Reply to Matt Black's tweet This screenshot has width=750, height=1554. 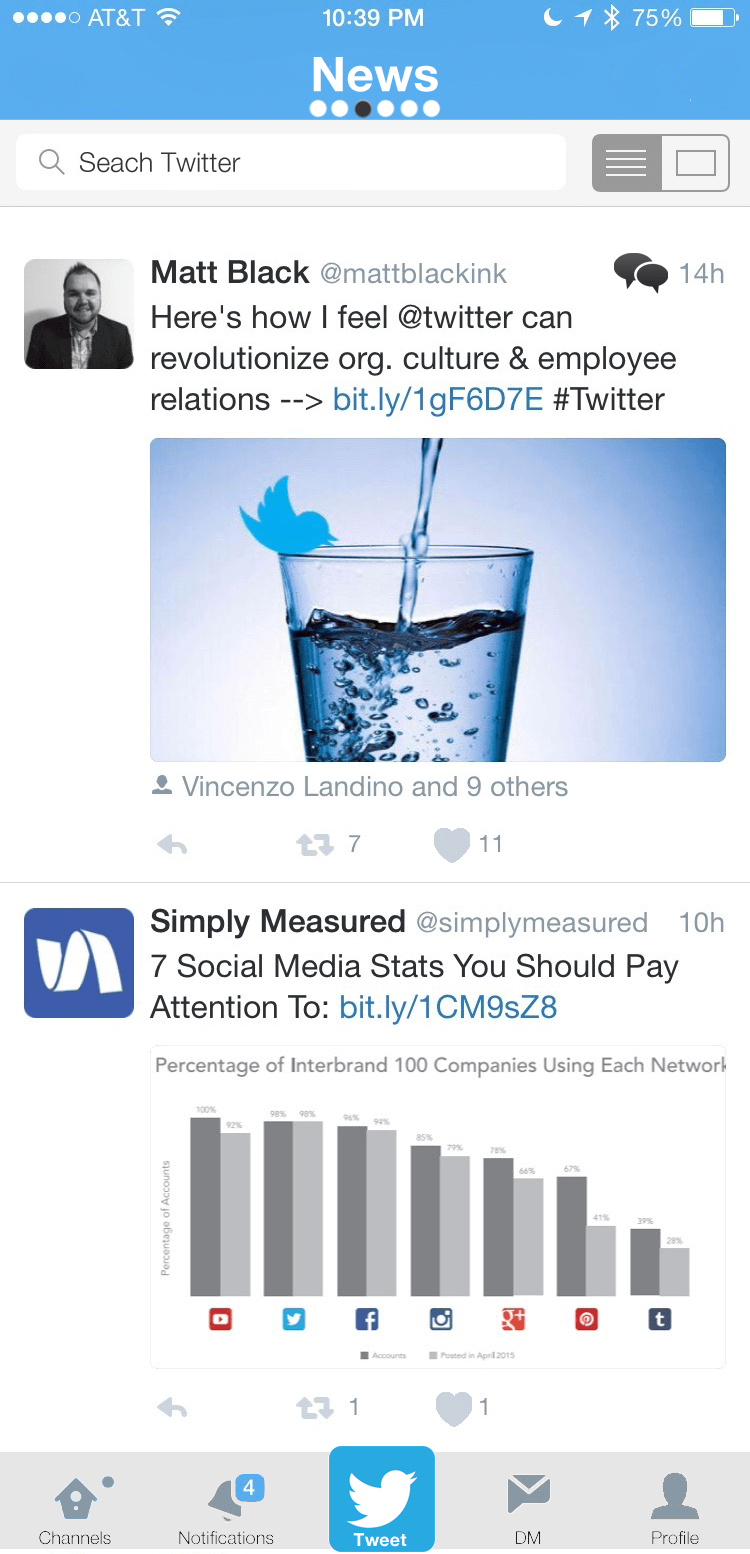coord(172,845)
